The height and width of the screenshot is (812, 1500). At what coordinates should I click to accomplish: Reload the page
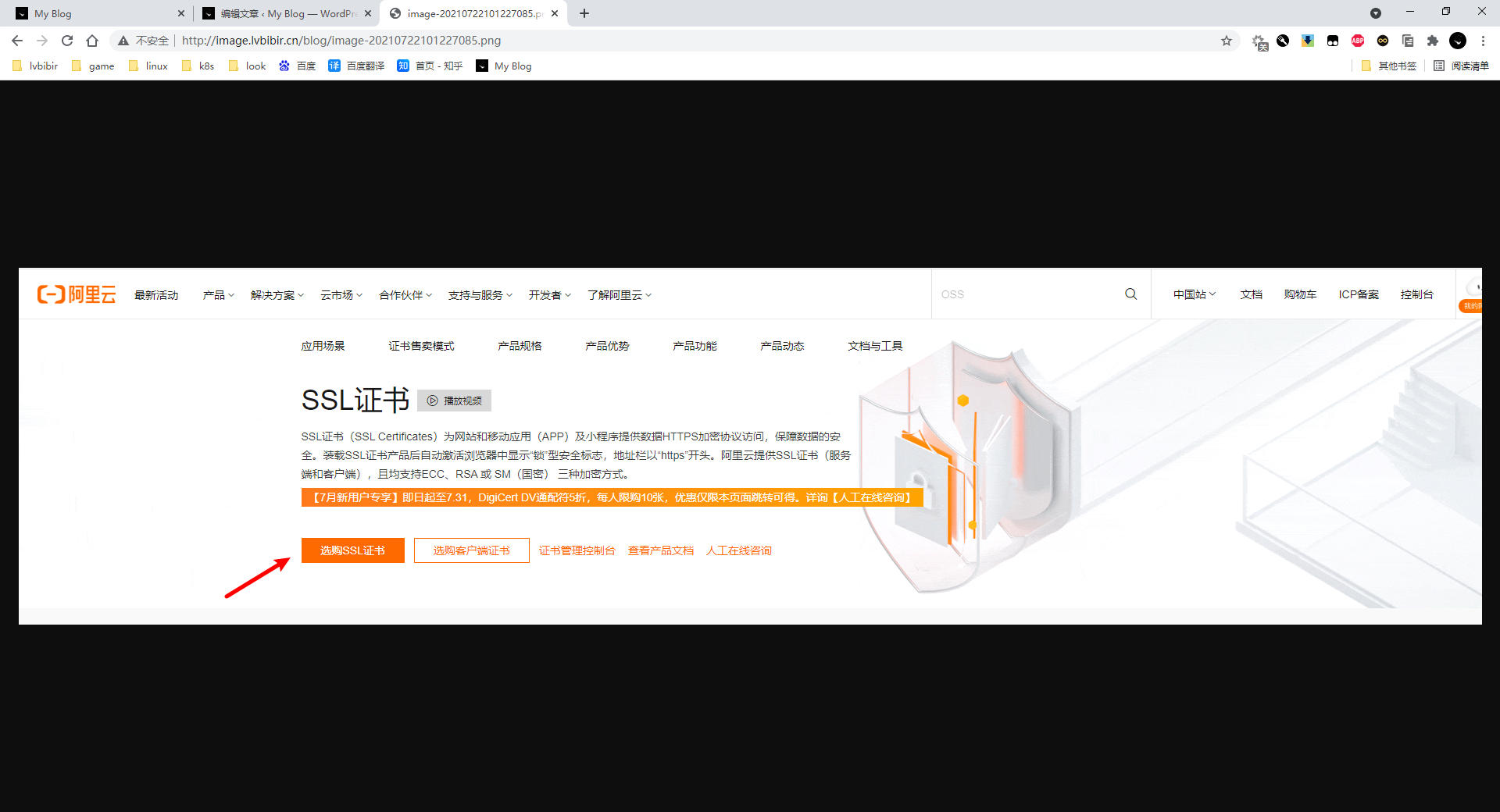click(67, 41)
